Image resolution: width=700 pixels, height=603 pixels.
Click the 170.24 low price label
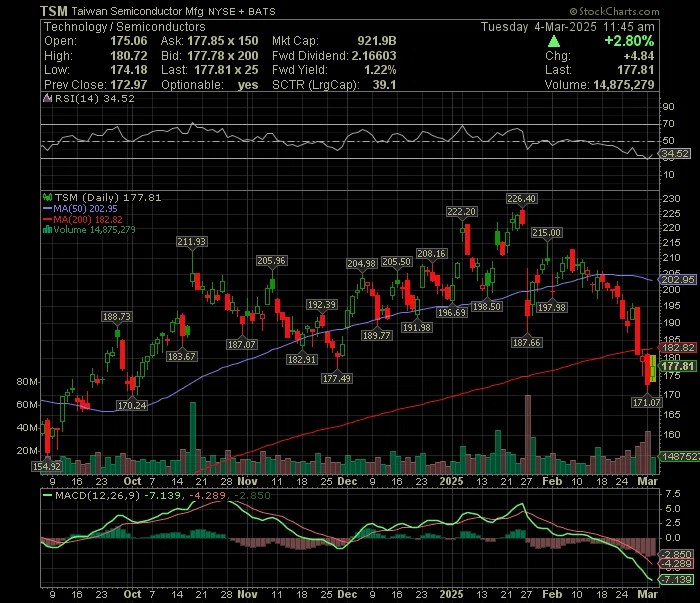(132, 405)
